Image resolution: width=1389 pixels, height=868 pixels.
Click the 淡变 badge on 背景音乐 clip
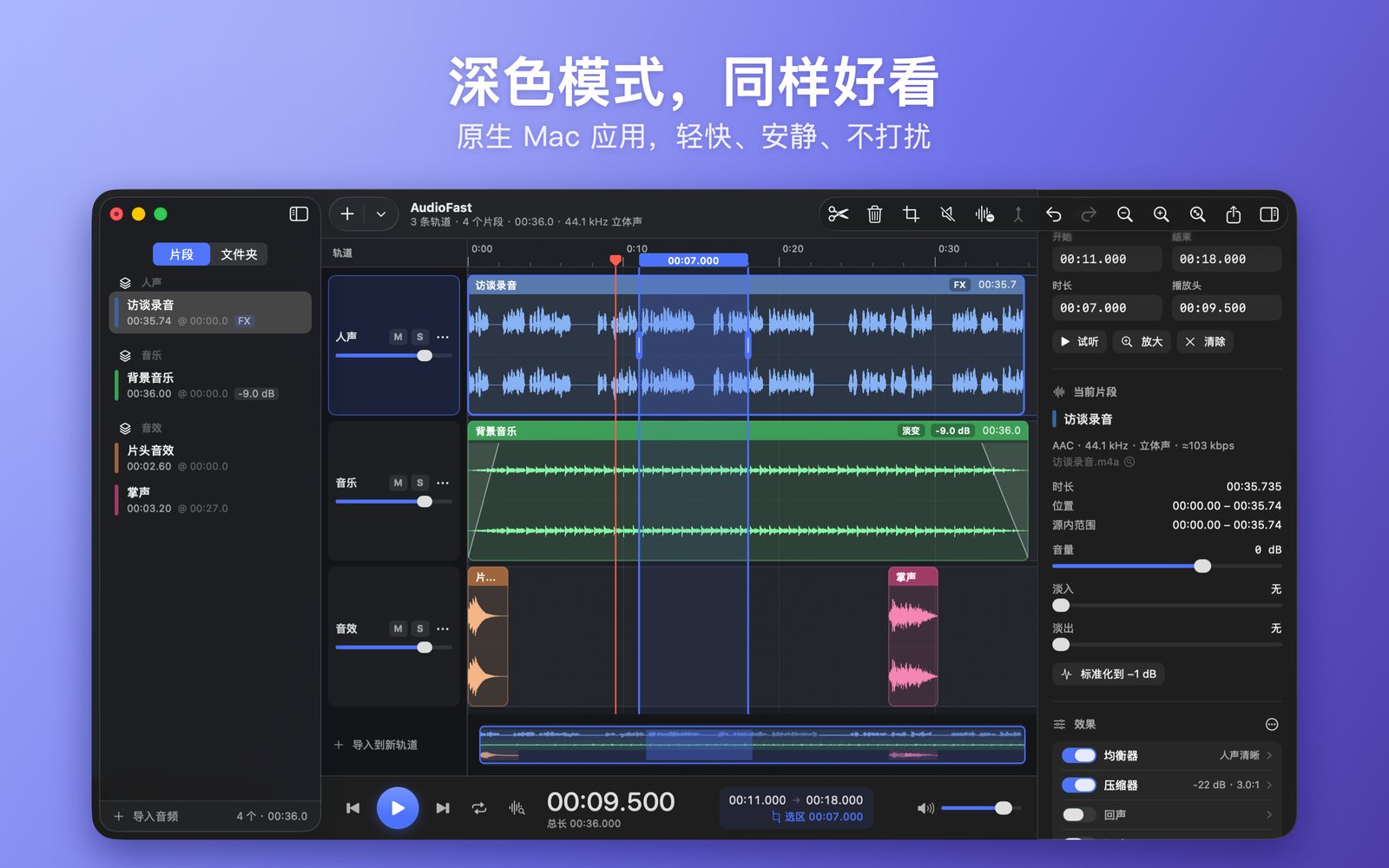(x=911, y=431)
